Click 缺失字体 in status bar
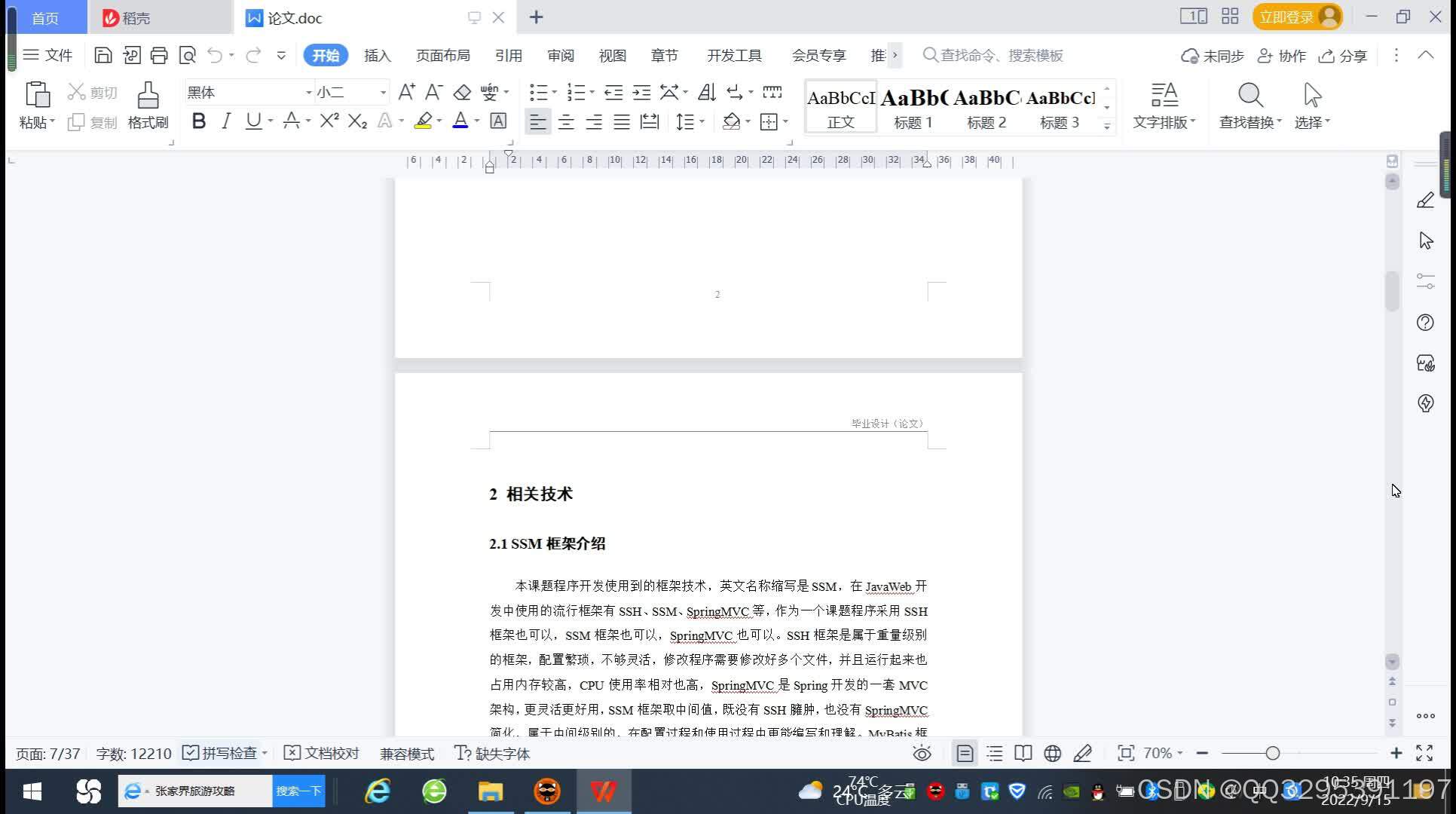 point(492,753)
